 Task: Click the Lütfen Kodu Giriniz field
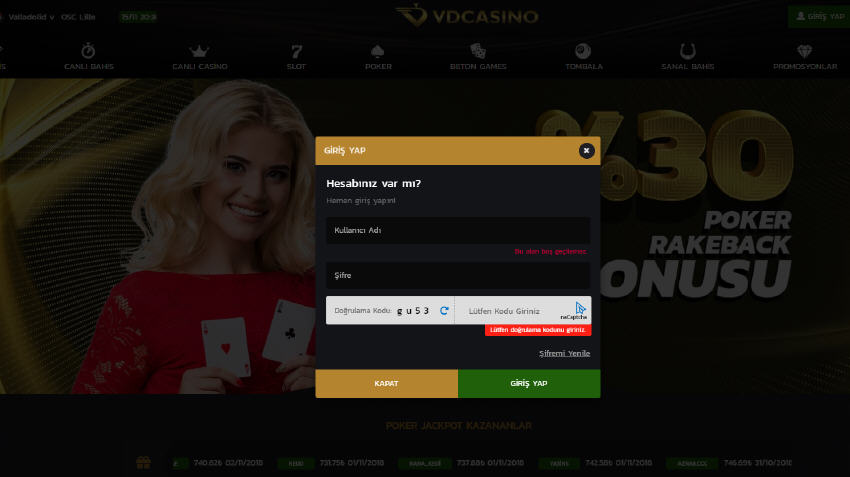click(510, 311)
